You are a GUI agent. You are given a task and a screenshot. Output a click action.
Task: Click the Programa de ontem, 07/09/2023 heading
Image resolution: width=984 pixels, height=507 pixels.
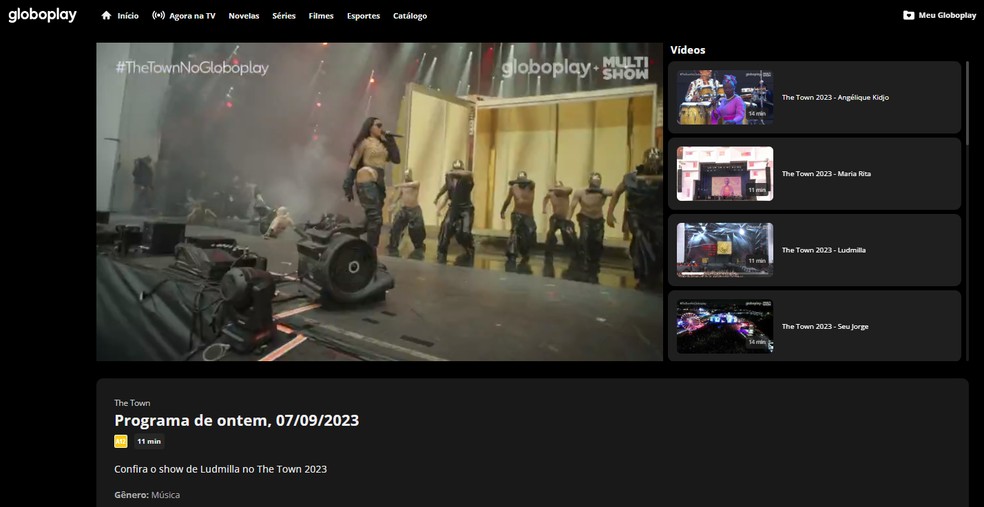(x=237, y=420)
